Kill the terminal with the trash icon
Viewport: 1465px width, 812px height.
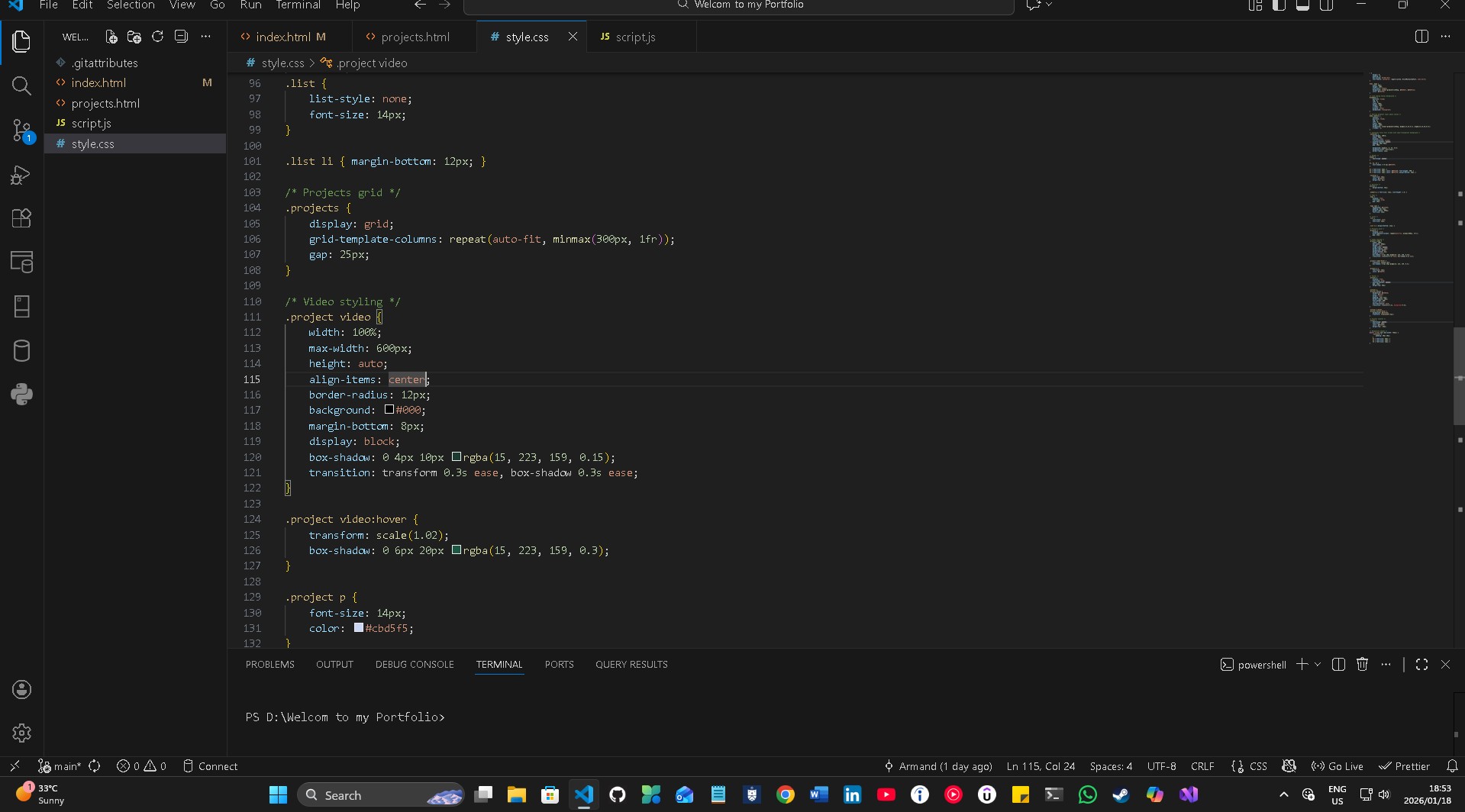[x=1362, y=664]
